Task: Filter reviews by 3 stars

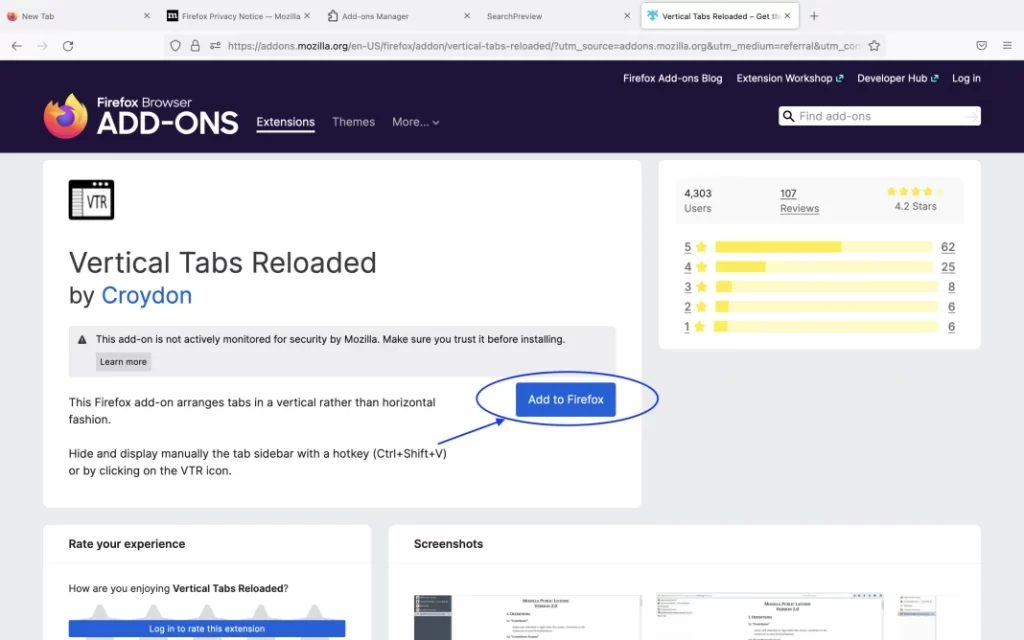Action: pyautogui.click(x=696, y=287)
